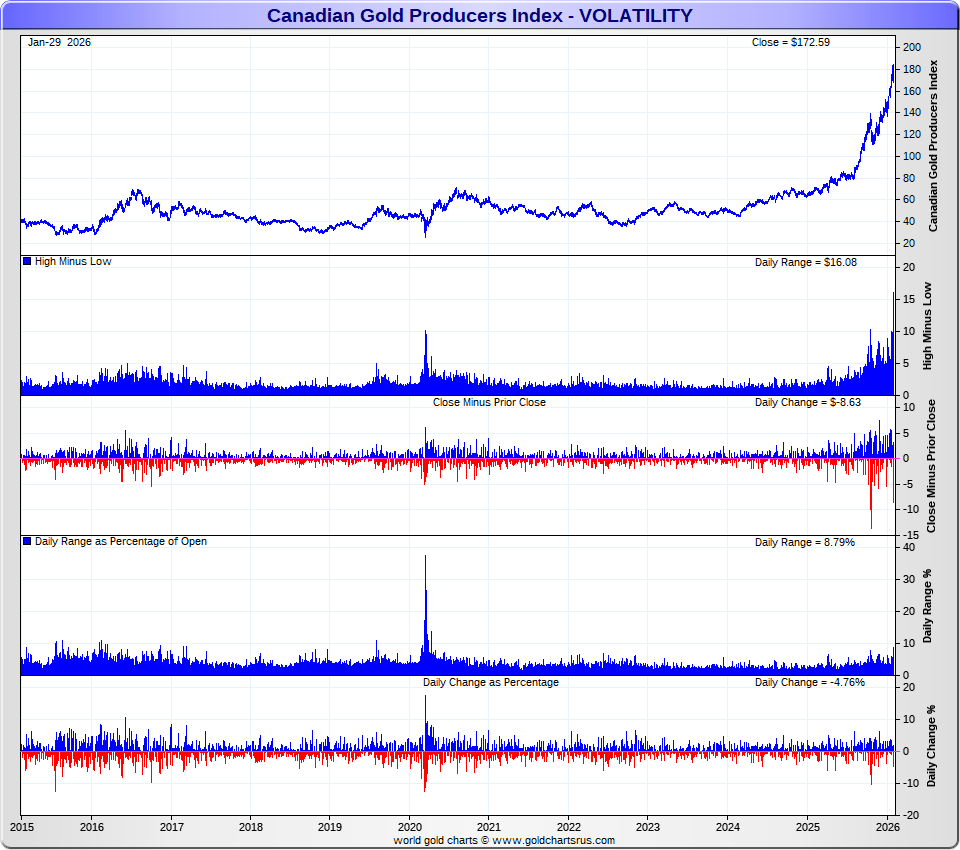This screenshot has width=960, height=850.
Task: Click the rotated Daily Range % axis title
Action: point(927,606)
